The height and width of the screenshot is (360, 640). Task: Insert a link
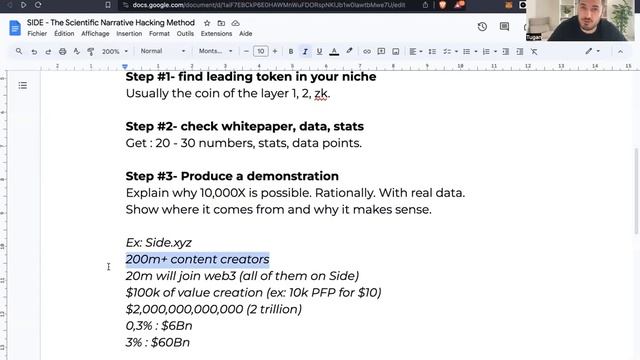click(367, 51)
